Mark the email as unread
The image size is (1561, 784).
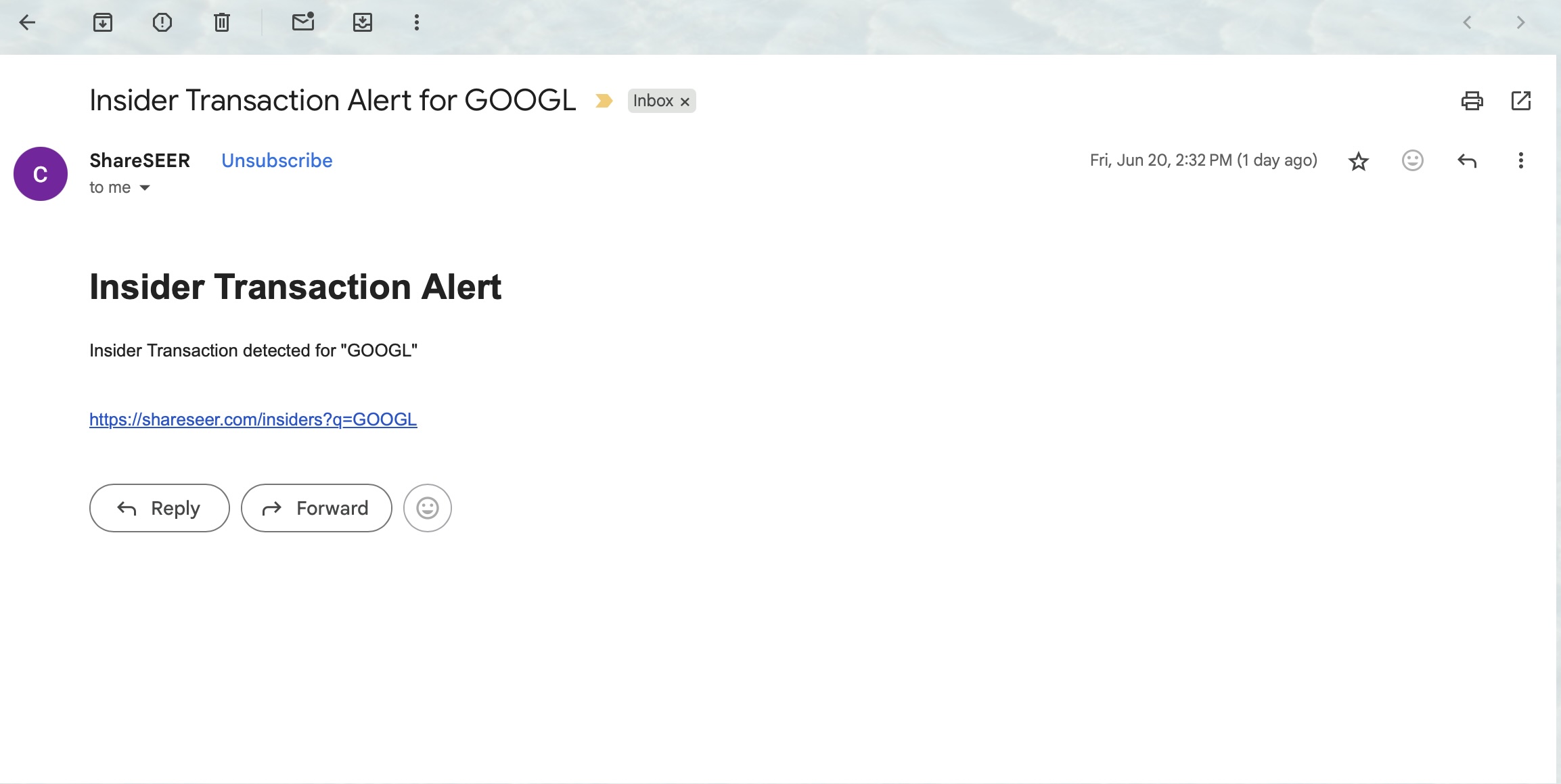[x=302, y=22]
